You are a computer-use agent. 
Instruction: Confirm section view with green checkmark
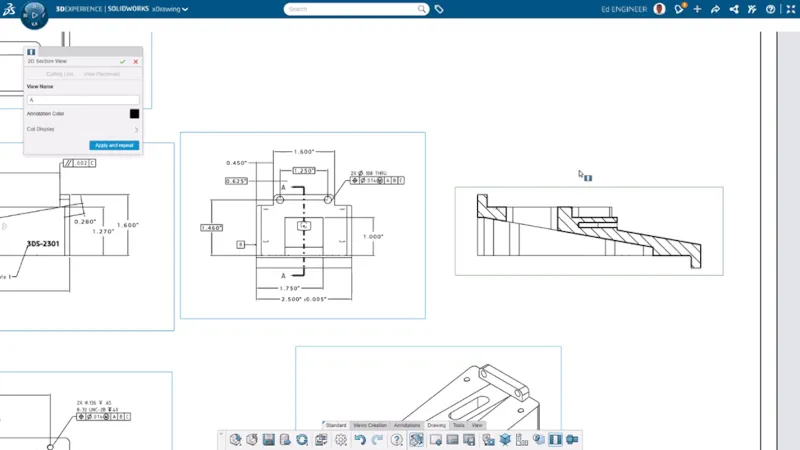click(123, 61)
